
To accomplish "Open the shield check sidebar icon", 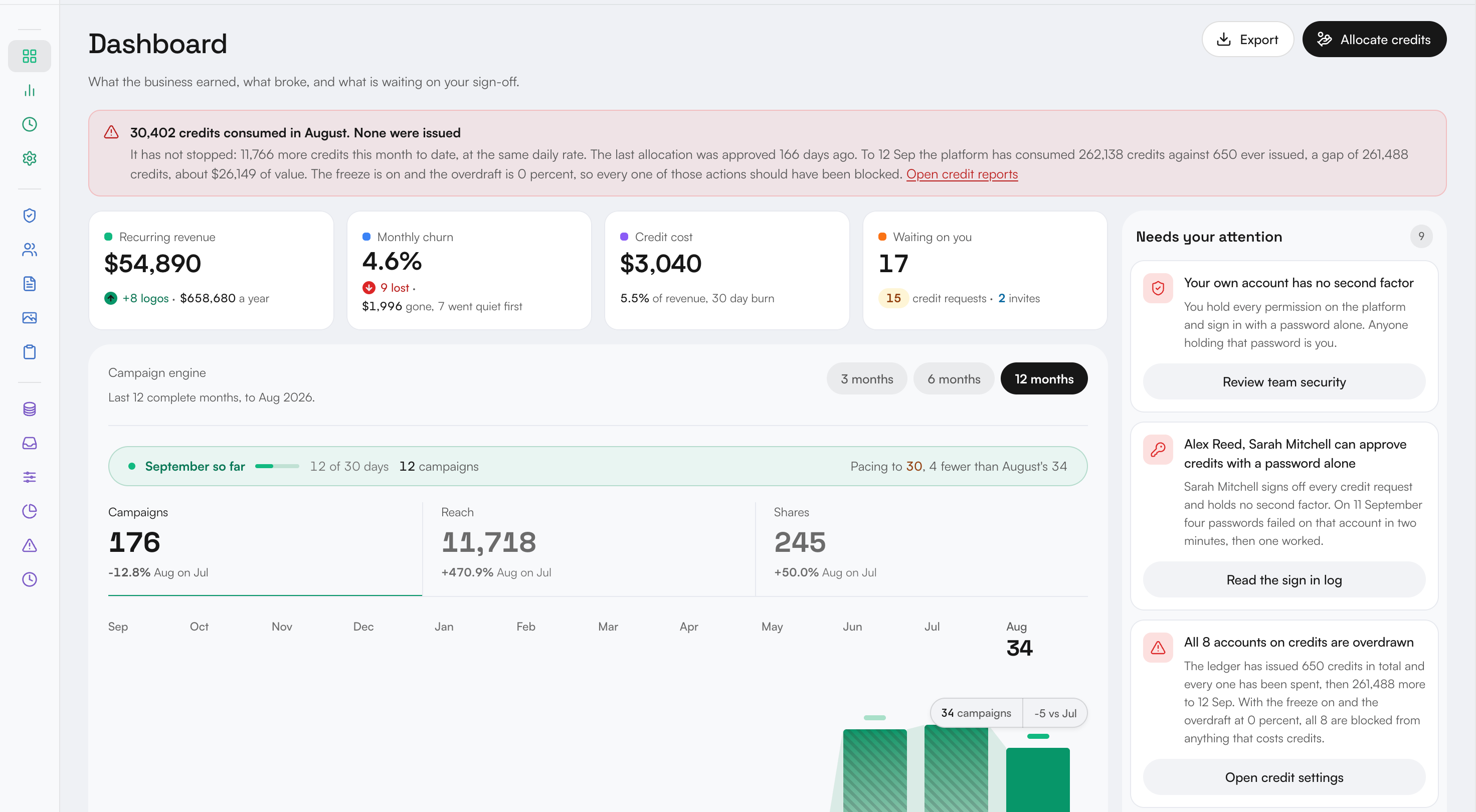I will (29, 216).
